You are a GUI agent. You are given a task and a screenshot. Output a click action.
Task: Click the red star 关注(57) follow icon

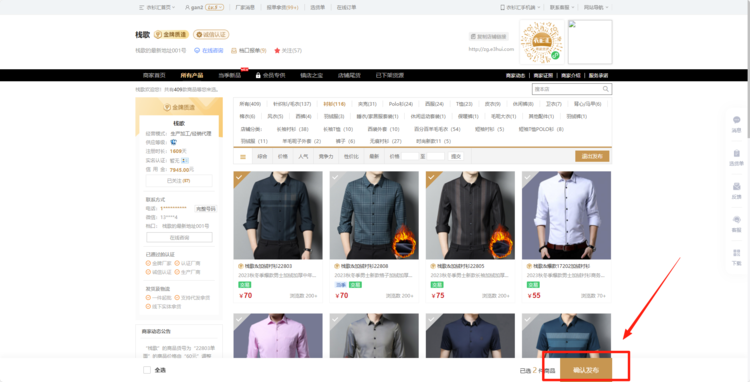pos(277,50)
